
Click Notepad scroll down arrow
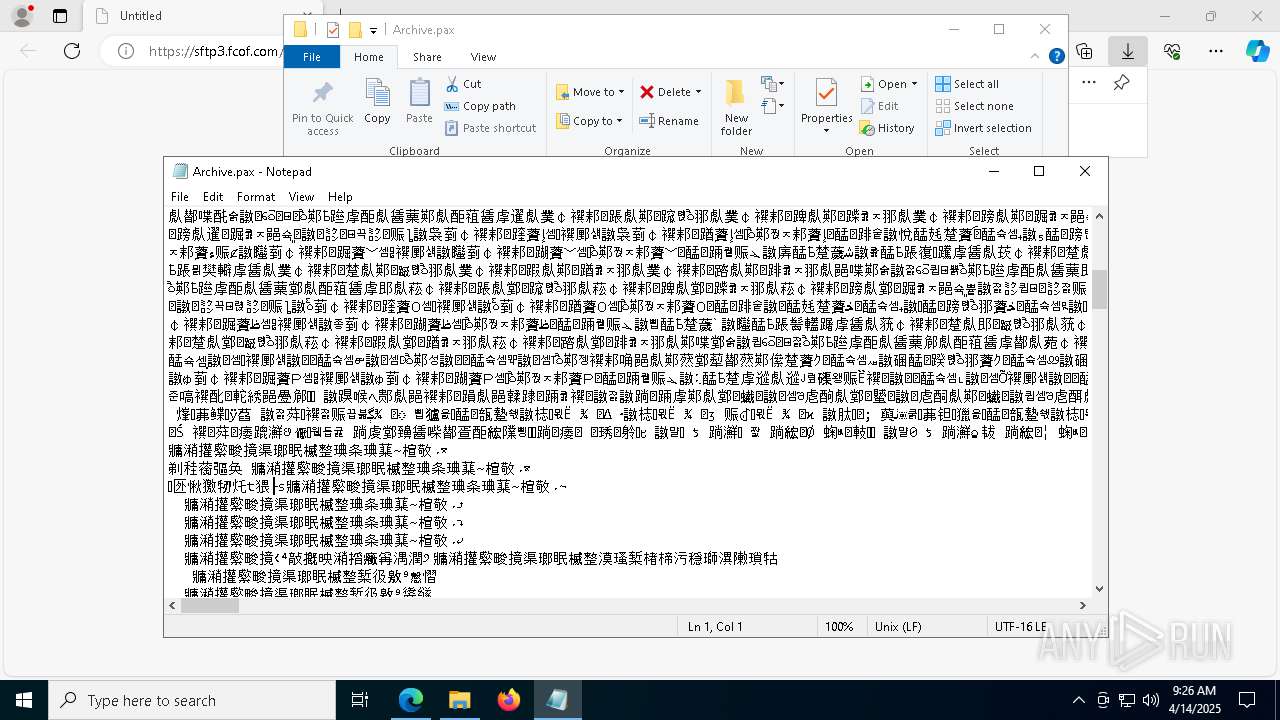[1099, 589]
